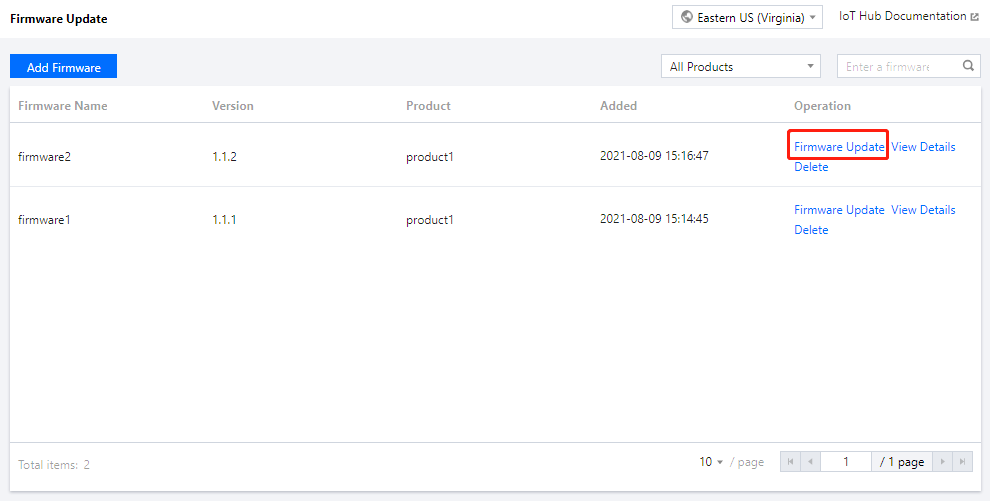Screen dimensions: 990x501
Task: Open the Eastern US (Virginia) region dropdown
Action: [749, 17]
